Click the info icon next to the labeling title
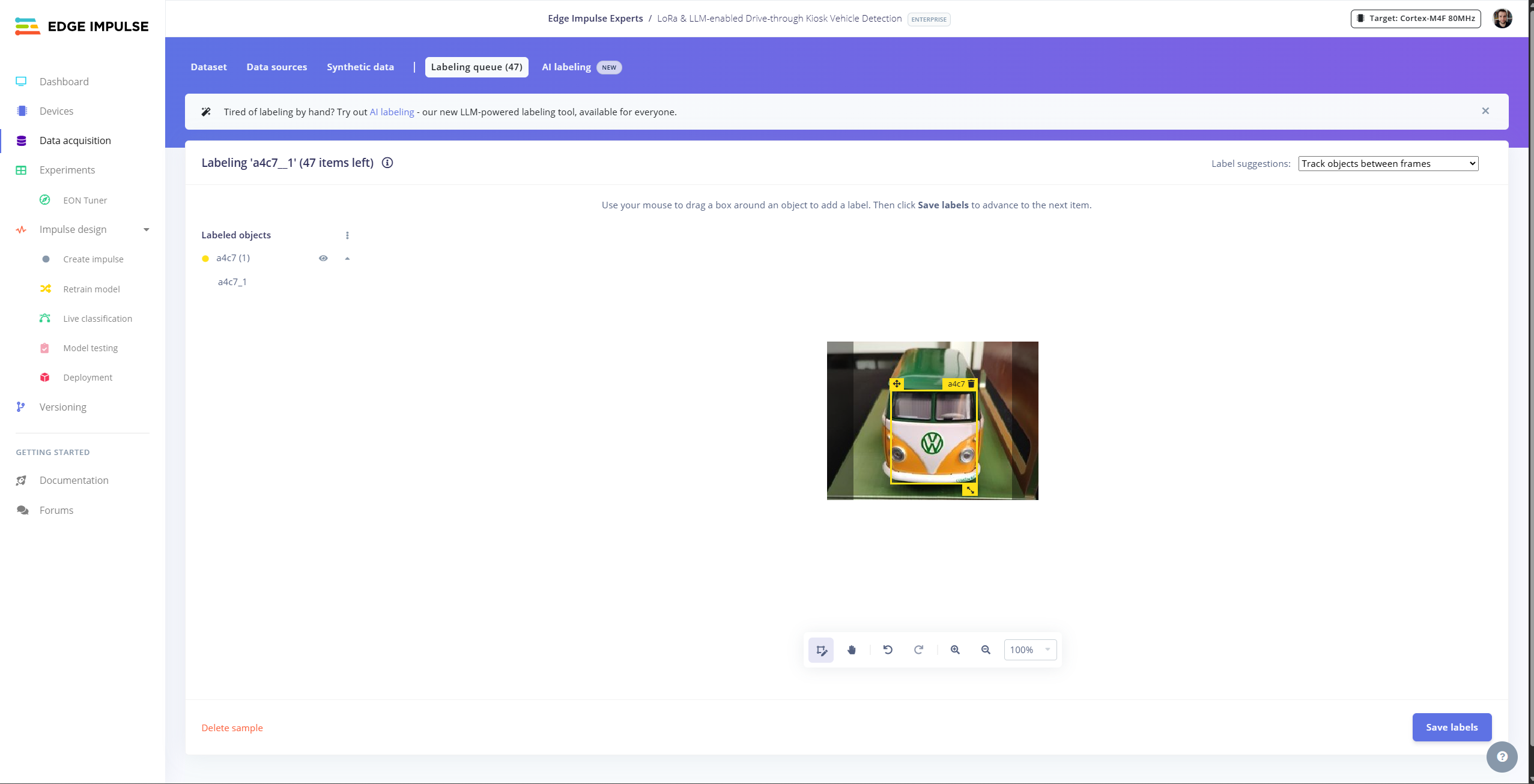 click(387, 163)
